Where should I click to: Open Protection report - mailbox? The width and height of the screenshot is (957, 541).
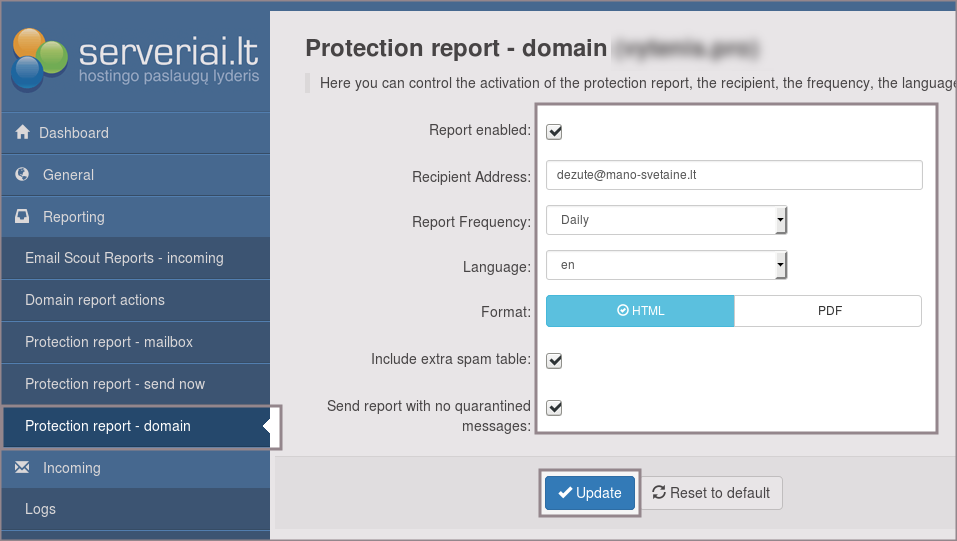point(109,342)
